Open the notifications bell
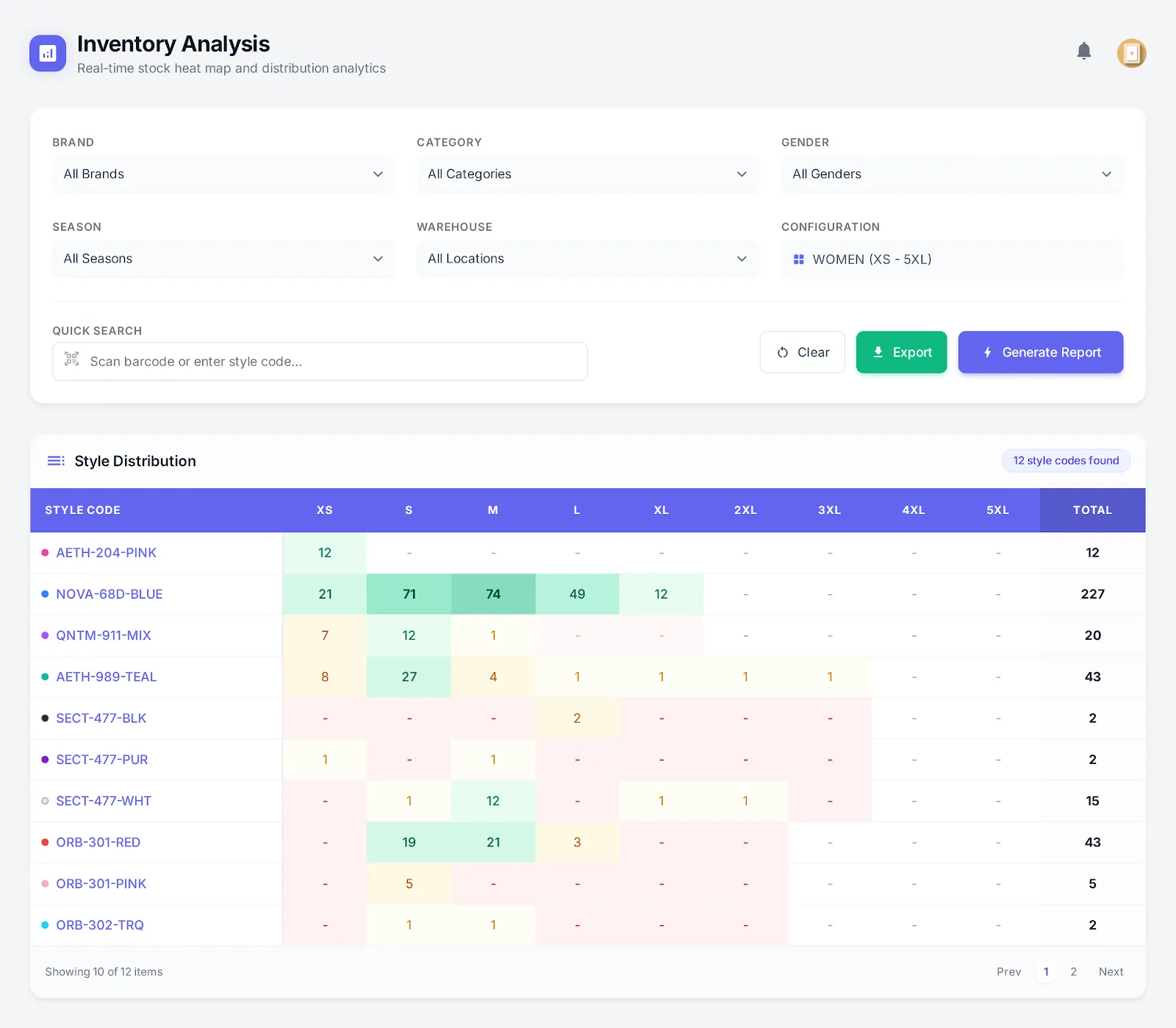1176x1028 pixels. click(x=1083, y=51)
